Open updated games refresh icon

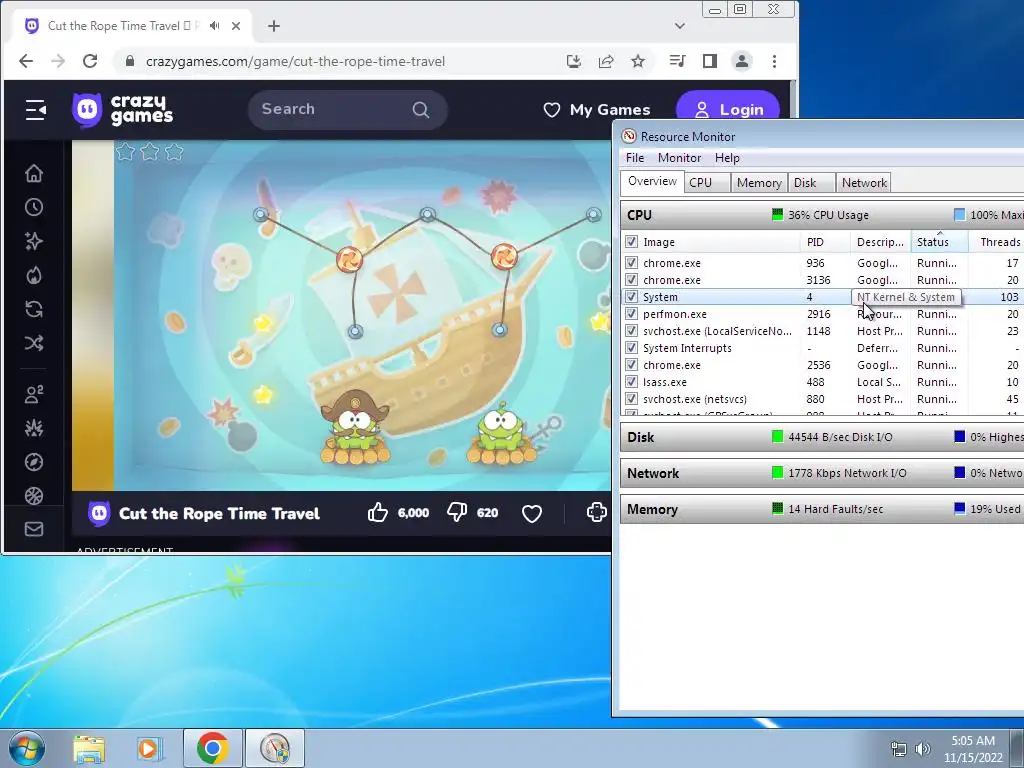[34, 309]
